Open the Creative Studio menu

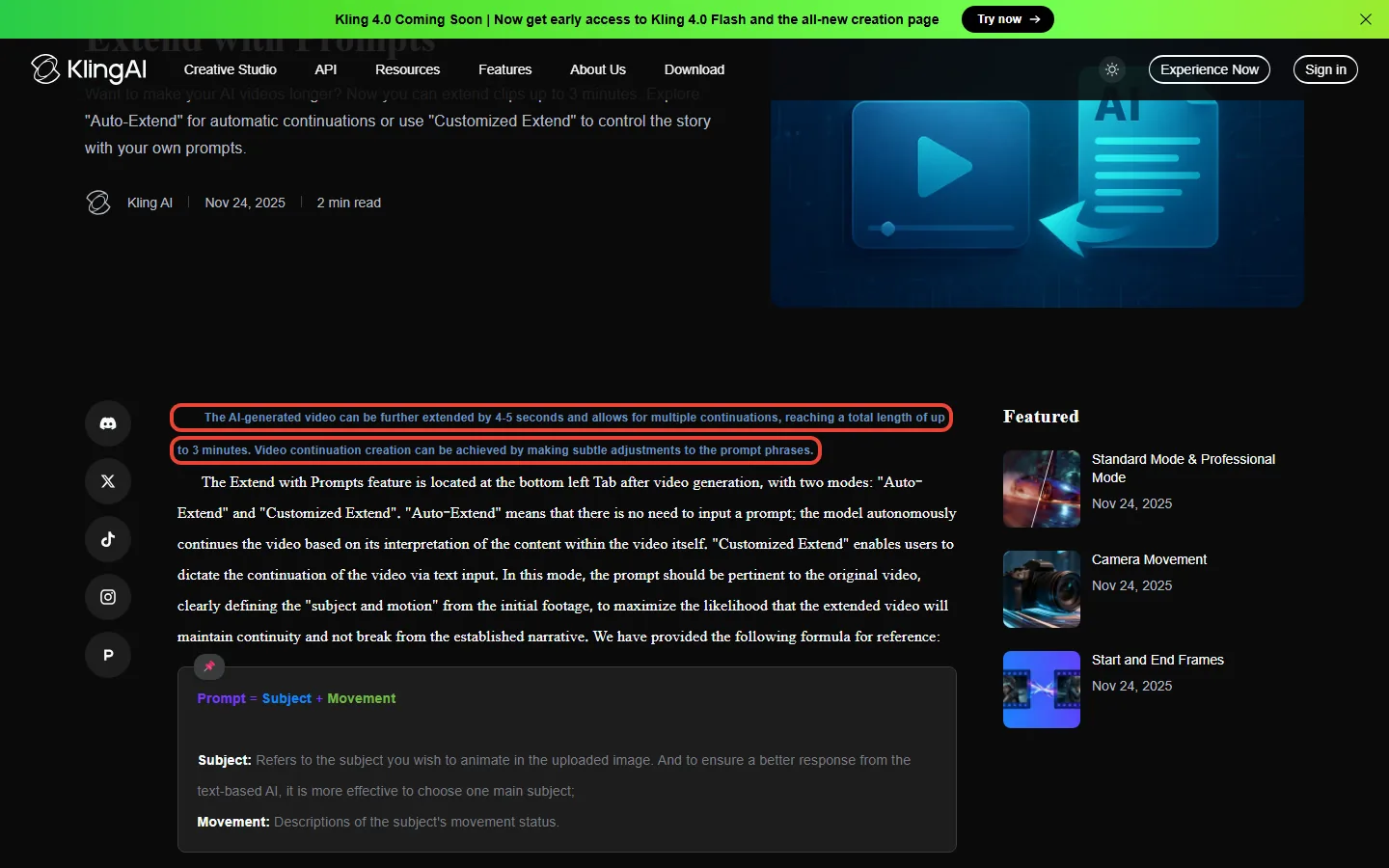[231, 69]
